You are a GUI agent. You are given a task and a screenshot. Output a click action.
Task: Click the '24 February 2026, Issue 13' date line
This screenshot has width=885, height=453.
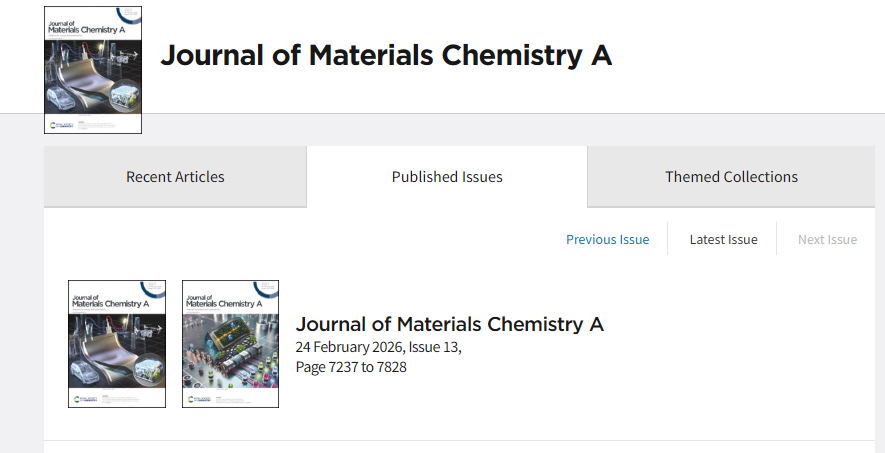[378, 347]
